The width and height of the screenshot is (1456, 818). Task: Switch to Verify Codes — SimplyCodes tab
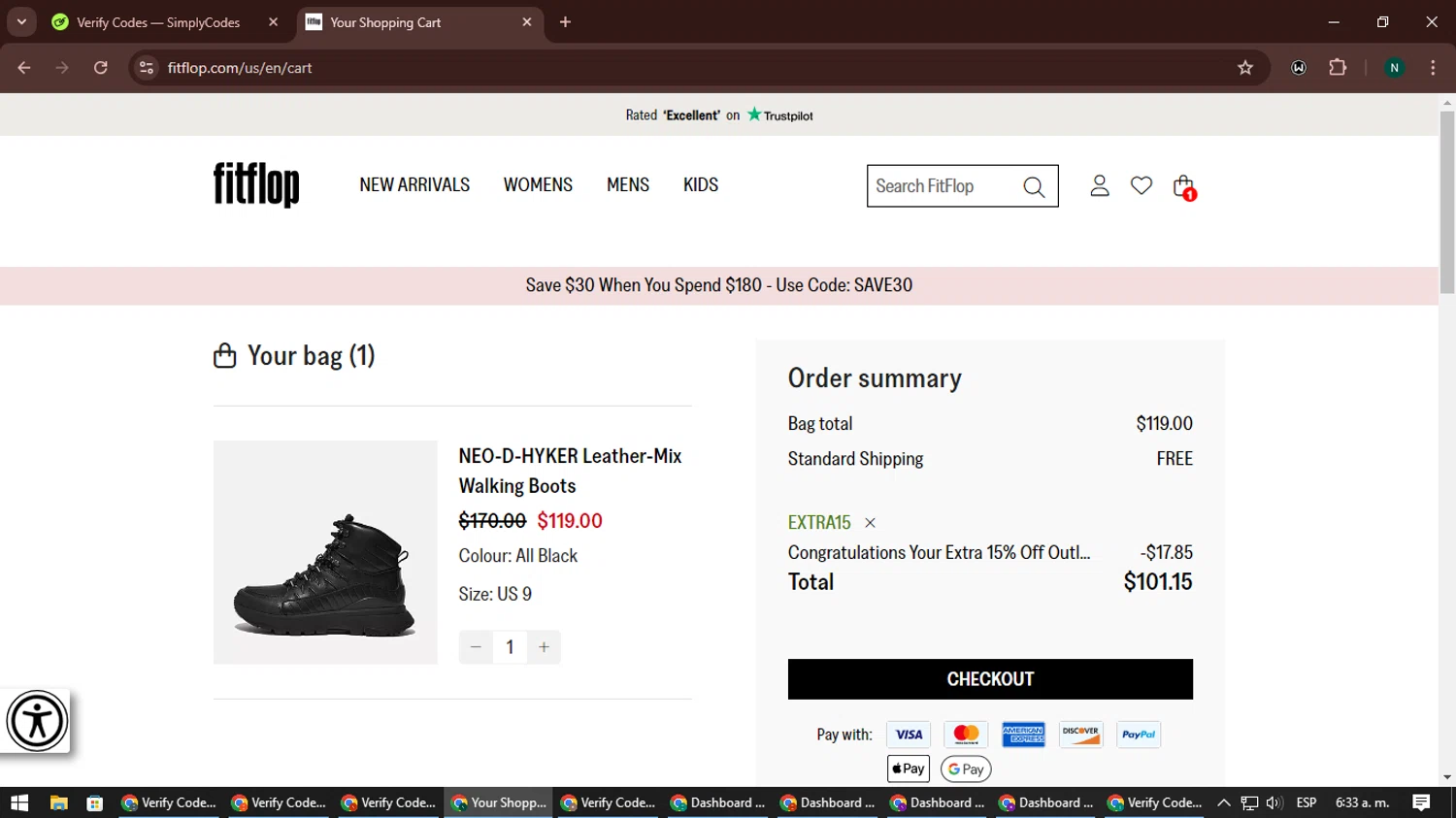click(158, 22)
